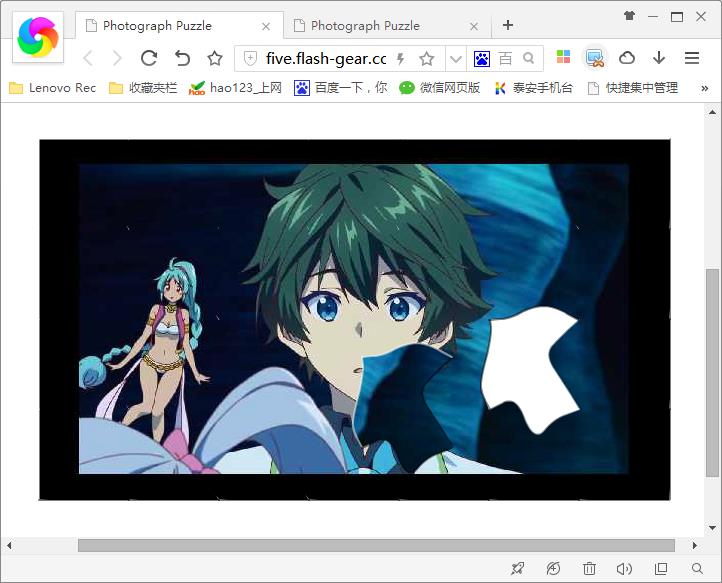Open page zoom magnifier in status bar
Viewport: 722px width, 583px height.
coord(697,569)
